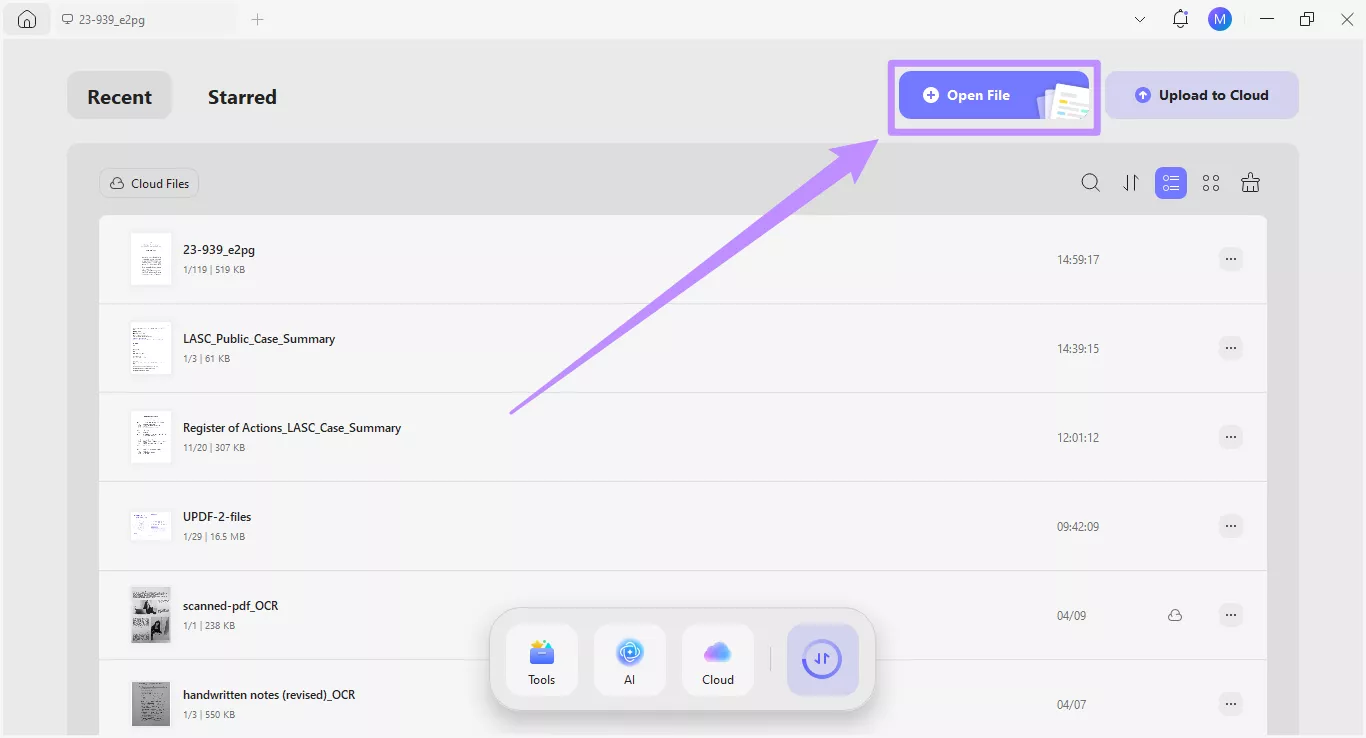This screenshot has height=738, width=1366.
Task: Open more options for UPDF-2-files
Action: [1231, 526]
